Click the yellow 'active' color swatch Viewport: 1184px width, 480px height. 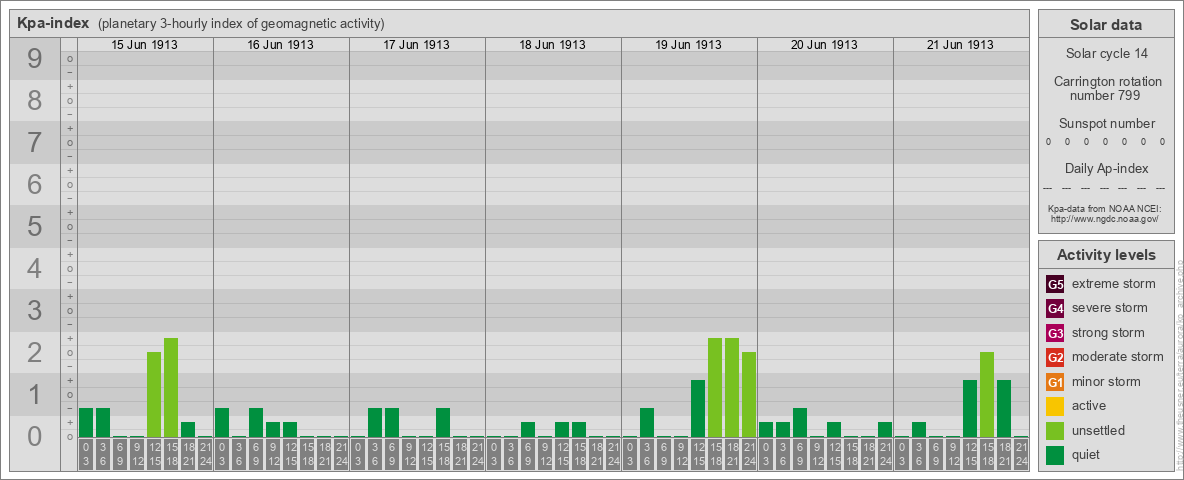1055,406
